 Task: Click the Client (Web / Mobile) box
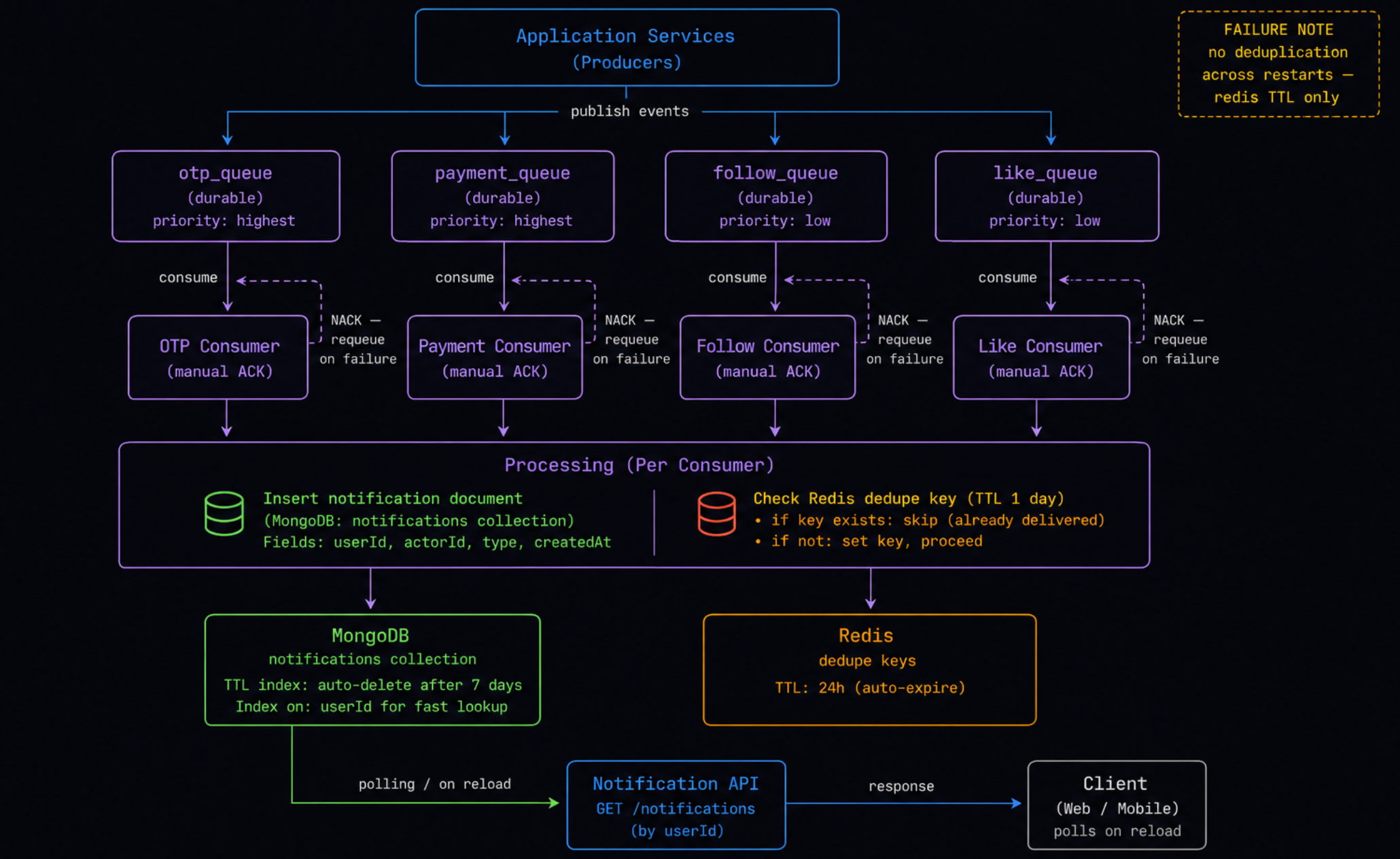1117,805
